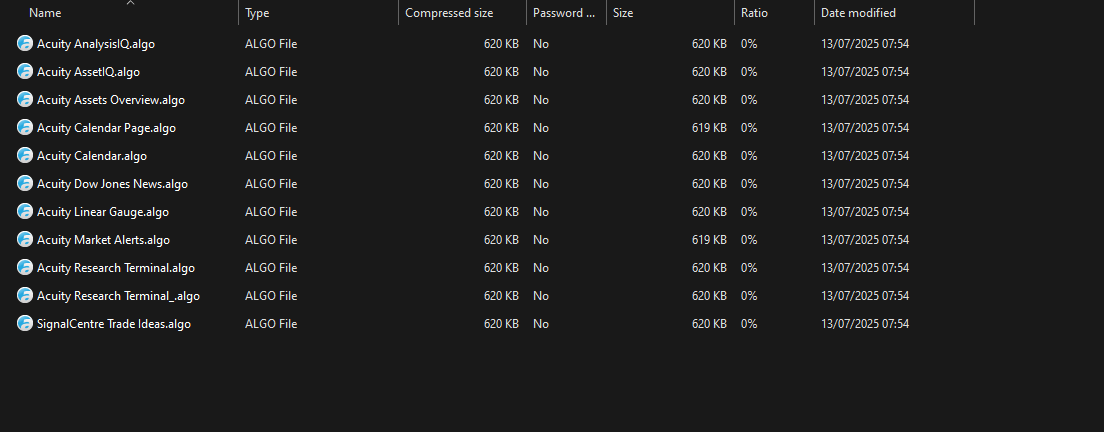Select the Acuity Calendar.algo file name
1104x432 pixels.
[92, 155]
